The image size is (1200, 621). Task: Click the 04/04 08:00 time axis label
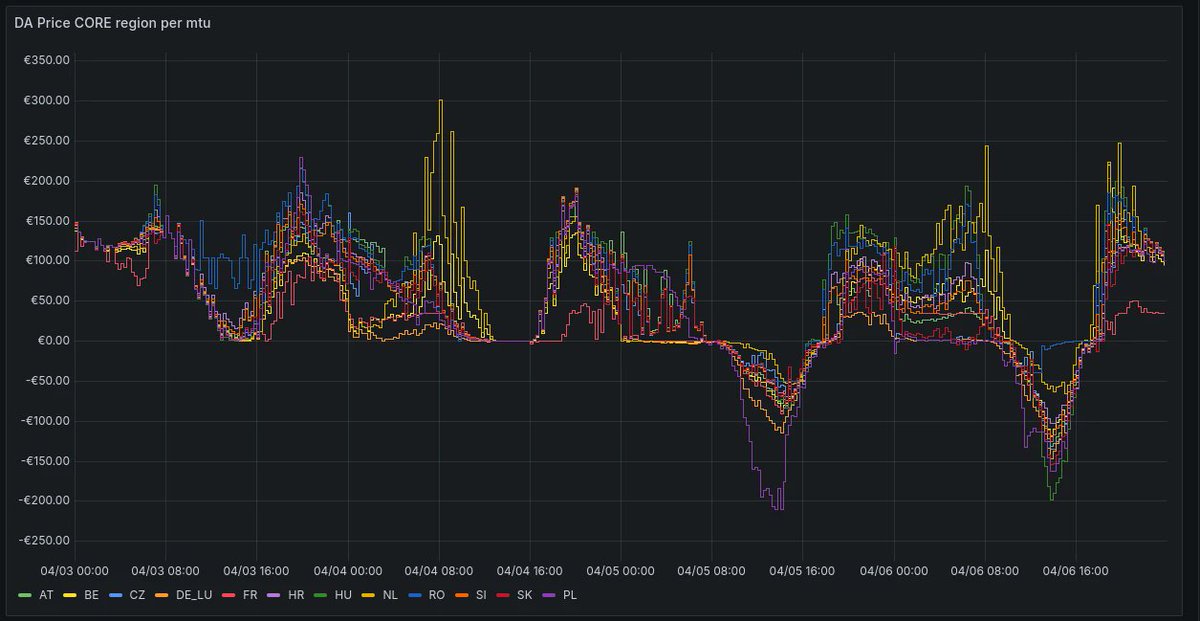(x=439, y=571)
